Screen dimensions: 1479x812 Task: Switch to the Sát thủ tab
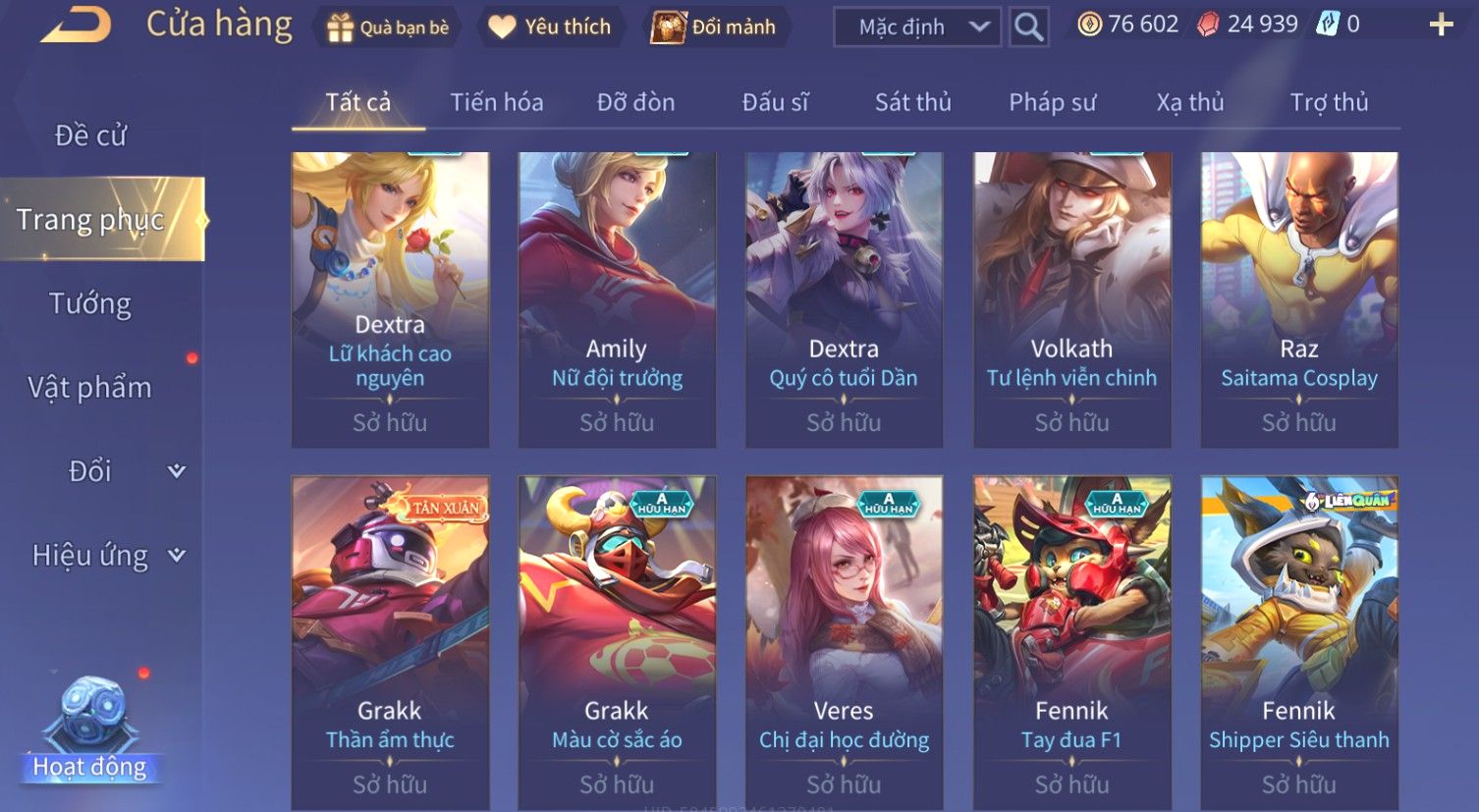[x=912, y=102]
